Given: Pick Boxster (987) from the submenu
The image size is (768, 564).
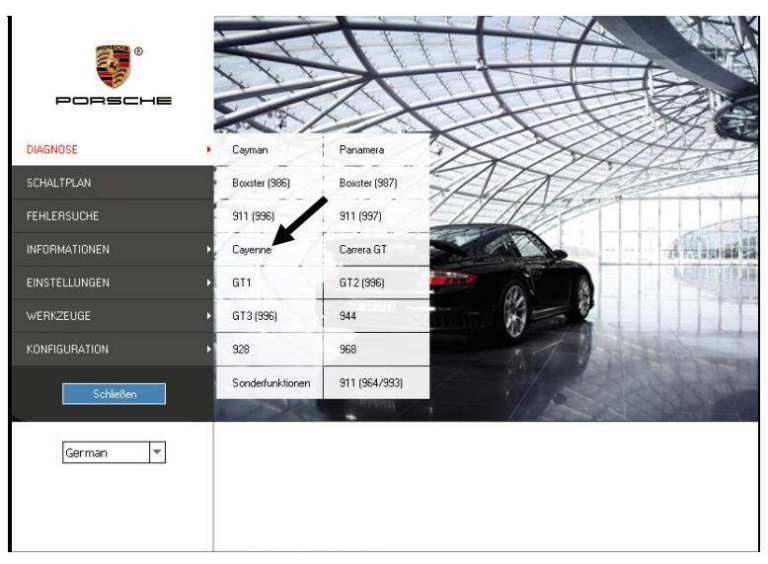Looking at the screenshot, I should (x=377, y=183).
